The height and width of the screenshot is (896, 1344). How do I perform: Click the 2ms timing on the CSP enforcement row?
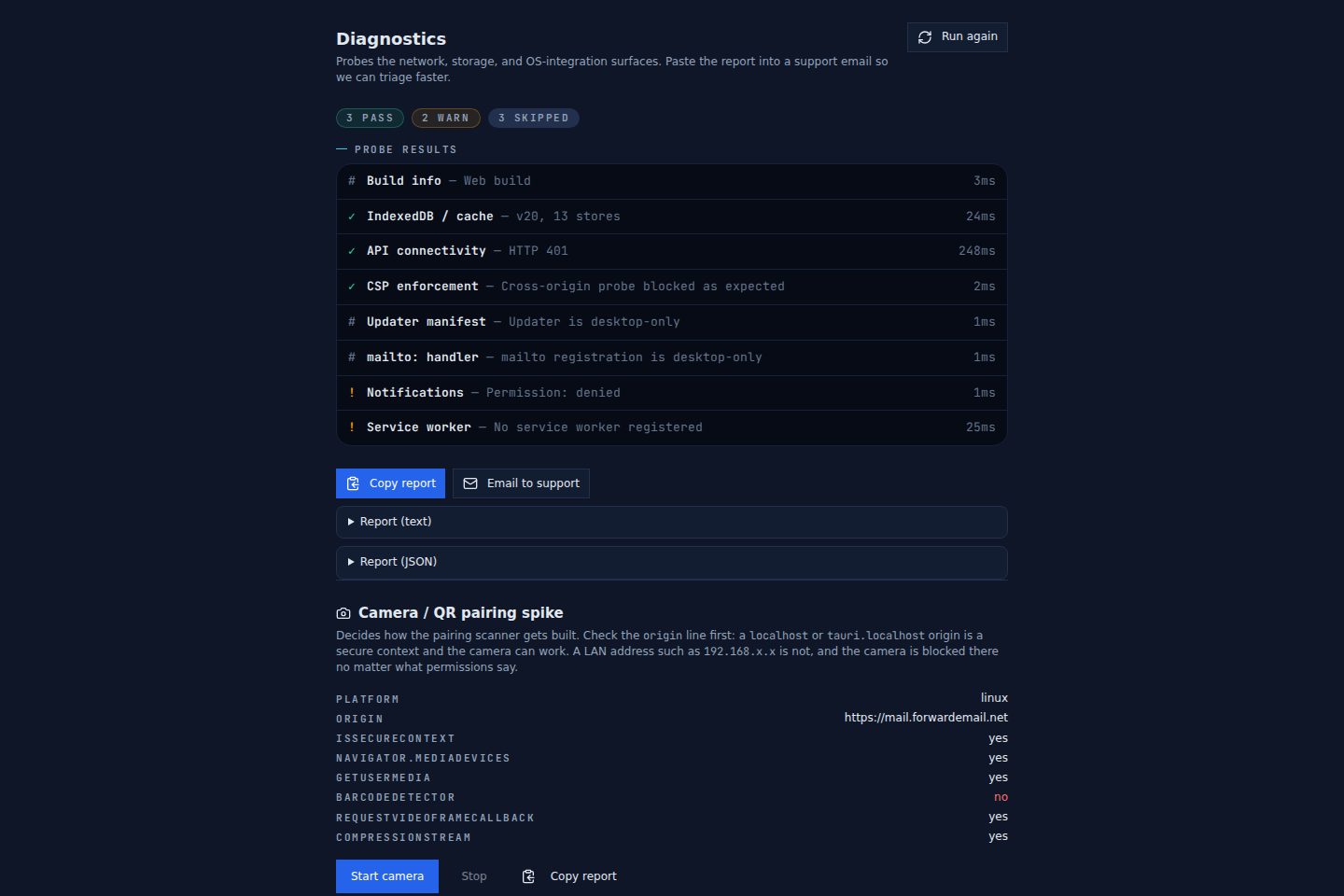(x=985, y=287)
